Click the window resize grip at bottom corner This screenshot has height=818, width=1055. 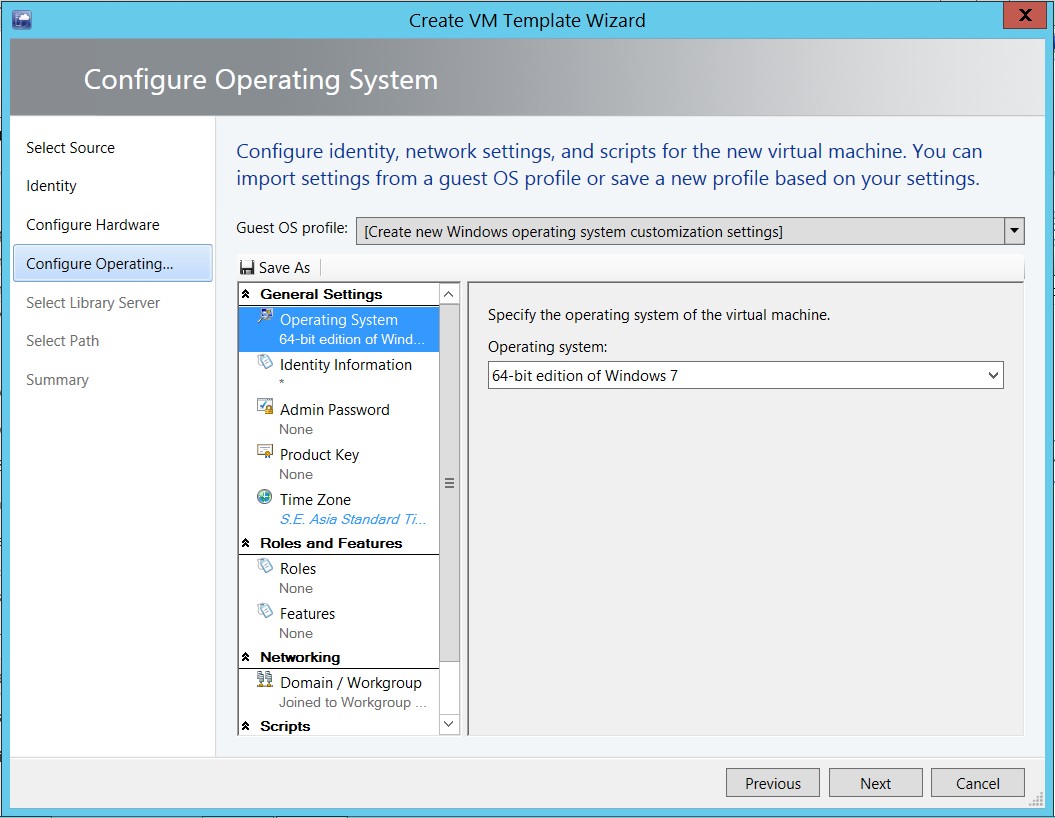click(1036, 798)
